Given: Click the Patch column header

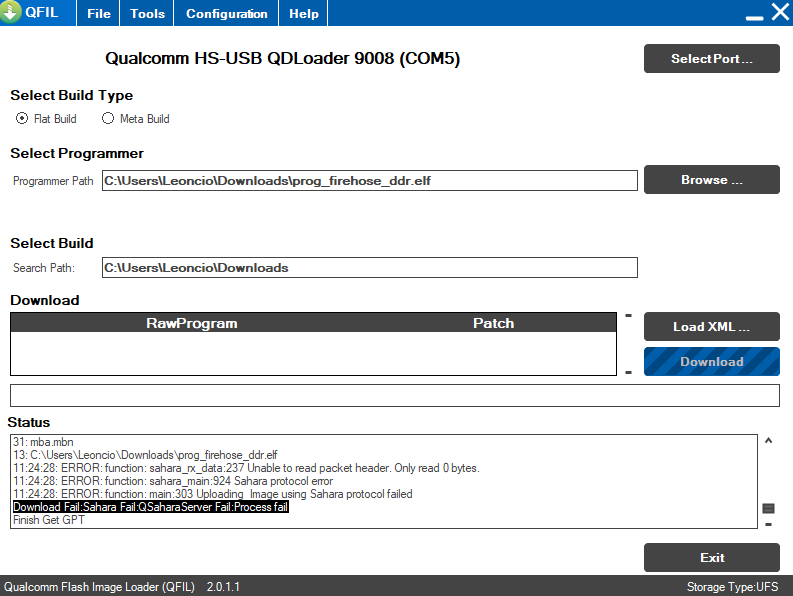Looking at the screenshot, I should [x=494, y=323].
